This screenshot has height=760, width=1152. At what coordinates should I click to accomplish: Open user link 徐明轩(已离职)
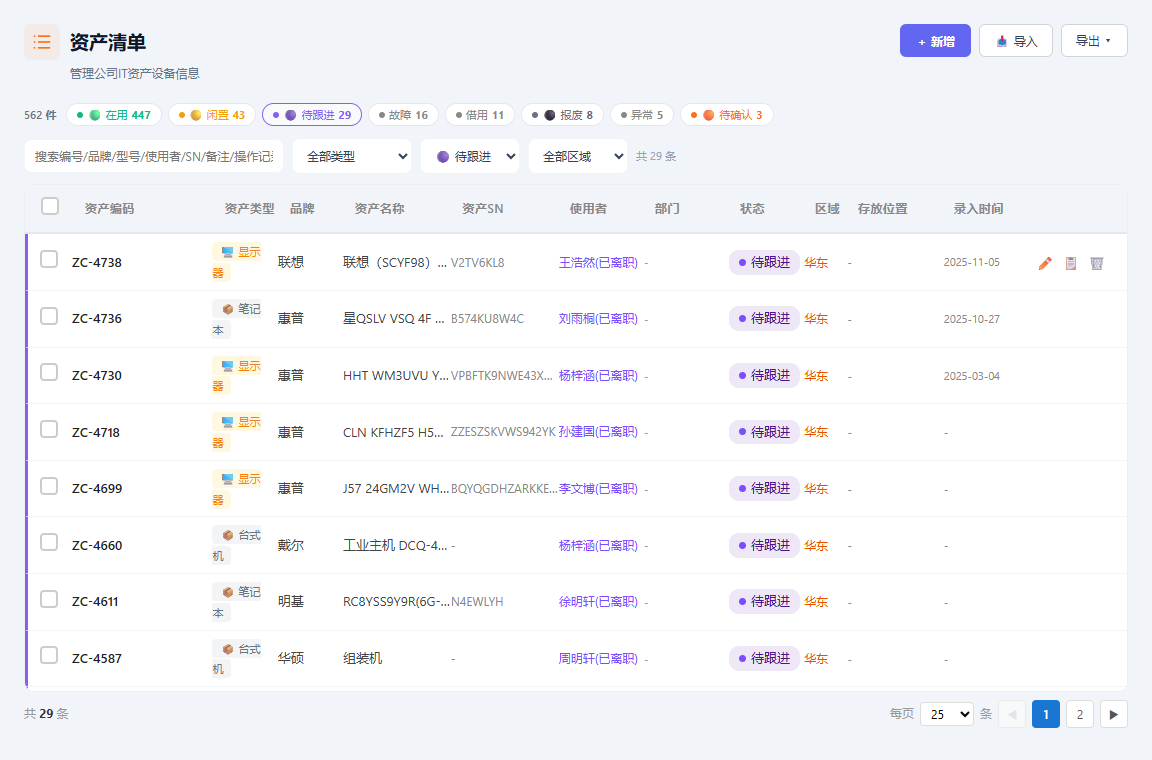598,602
